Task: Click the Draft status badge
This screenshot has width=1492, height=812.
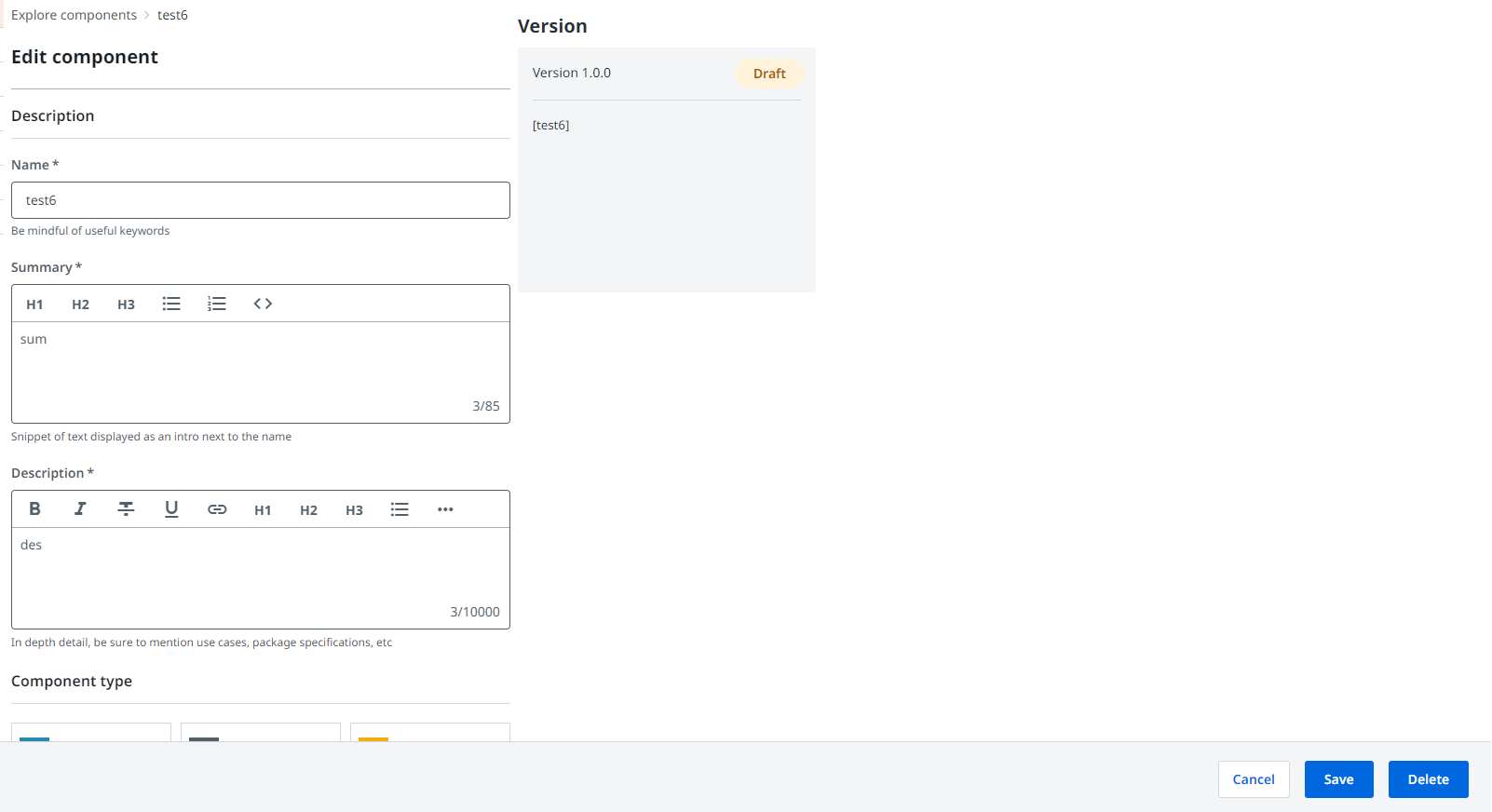Action: 769,74
